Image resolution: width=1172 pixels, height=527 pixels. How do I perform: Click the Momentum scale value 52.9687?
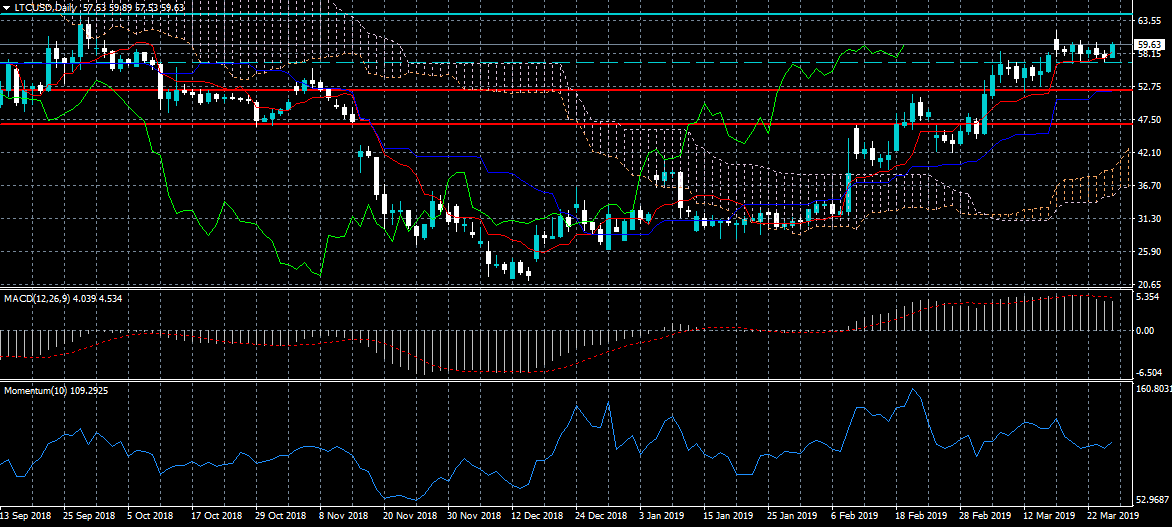[x=1153, y=499]
